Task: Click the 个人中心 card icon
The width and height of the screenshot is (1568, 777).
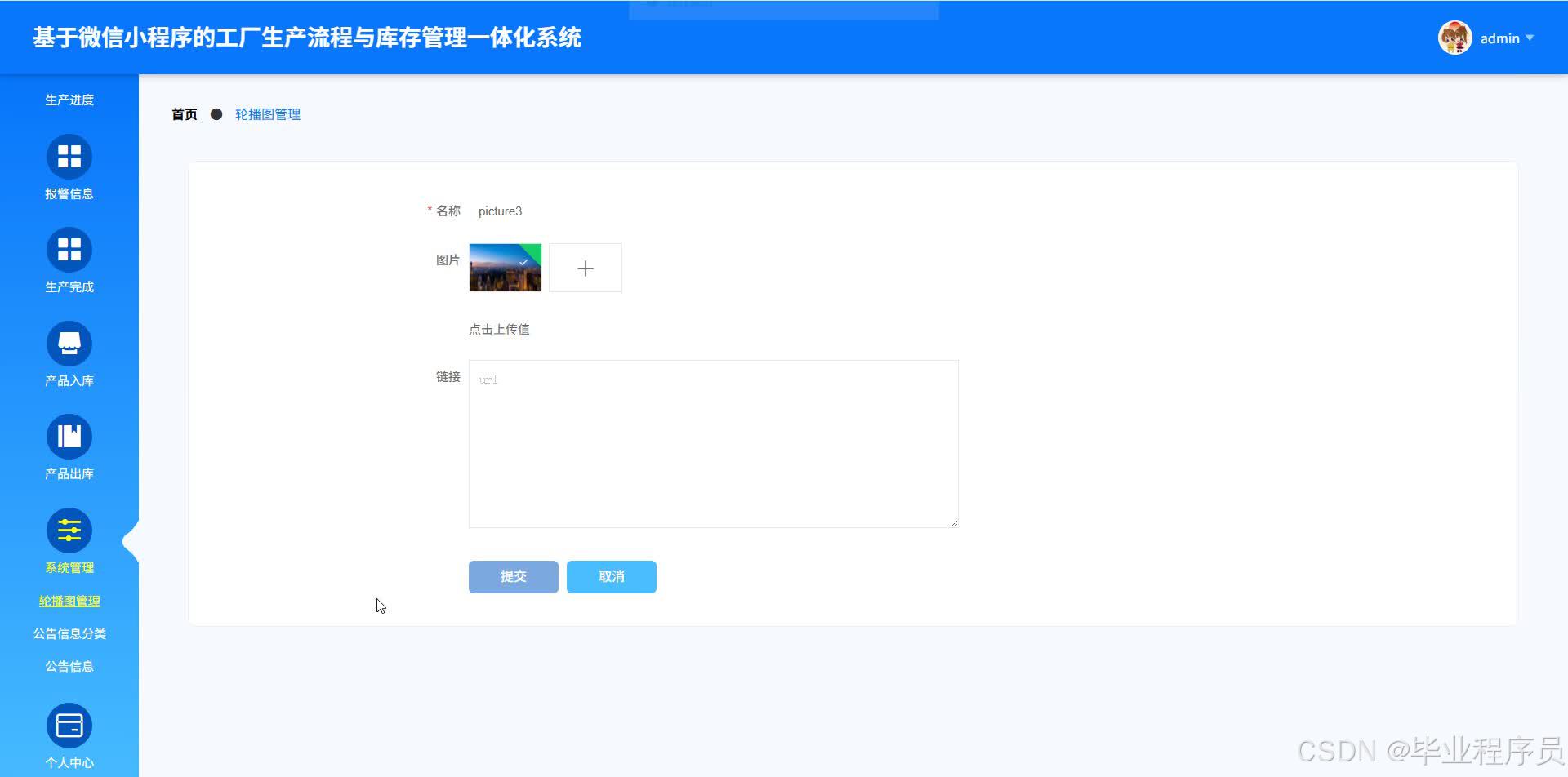Action: click(69, 726)
